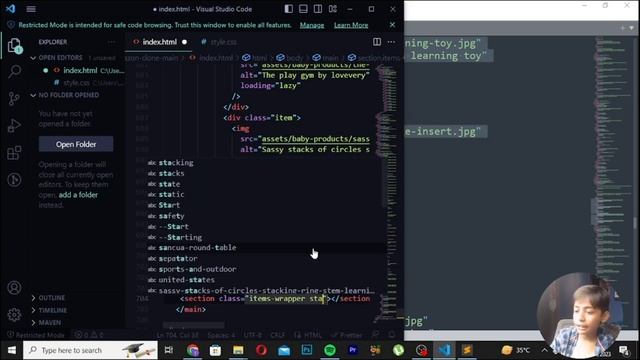Click the Manage link in banner

312,25
